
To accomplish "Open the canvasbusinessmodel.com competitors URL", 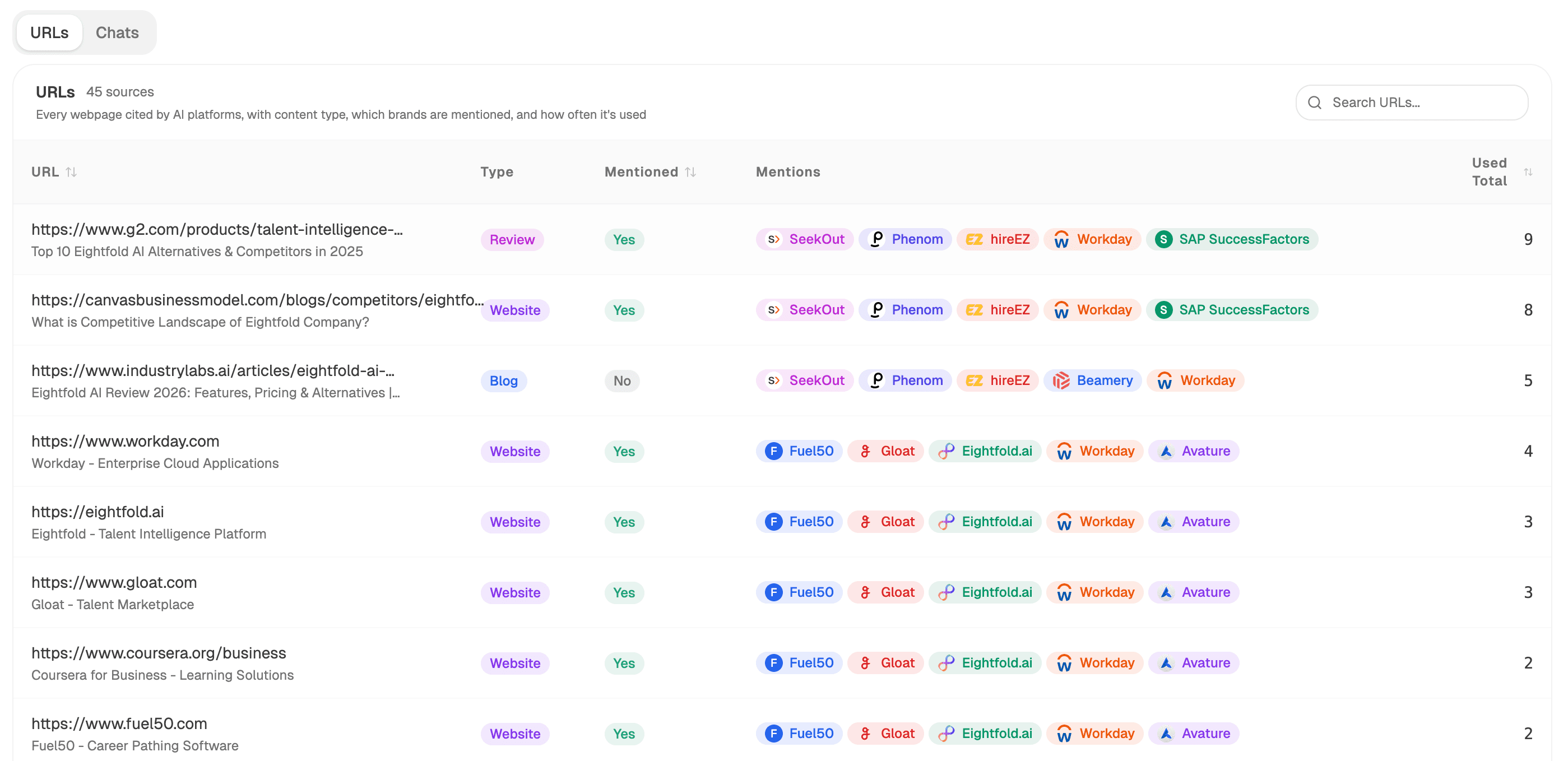I will (x=257, y=300).
